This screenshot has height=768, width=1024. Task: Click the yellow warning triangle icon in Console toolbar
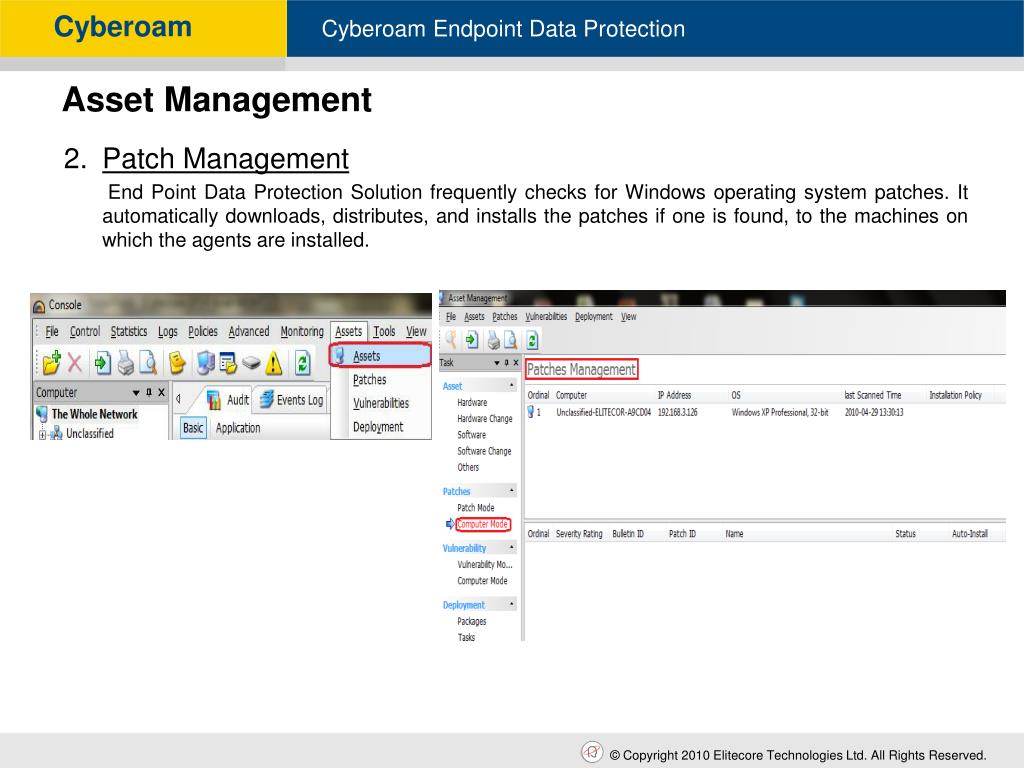click(x=274, y=363)
